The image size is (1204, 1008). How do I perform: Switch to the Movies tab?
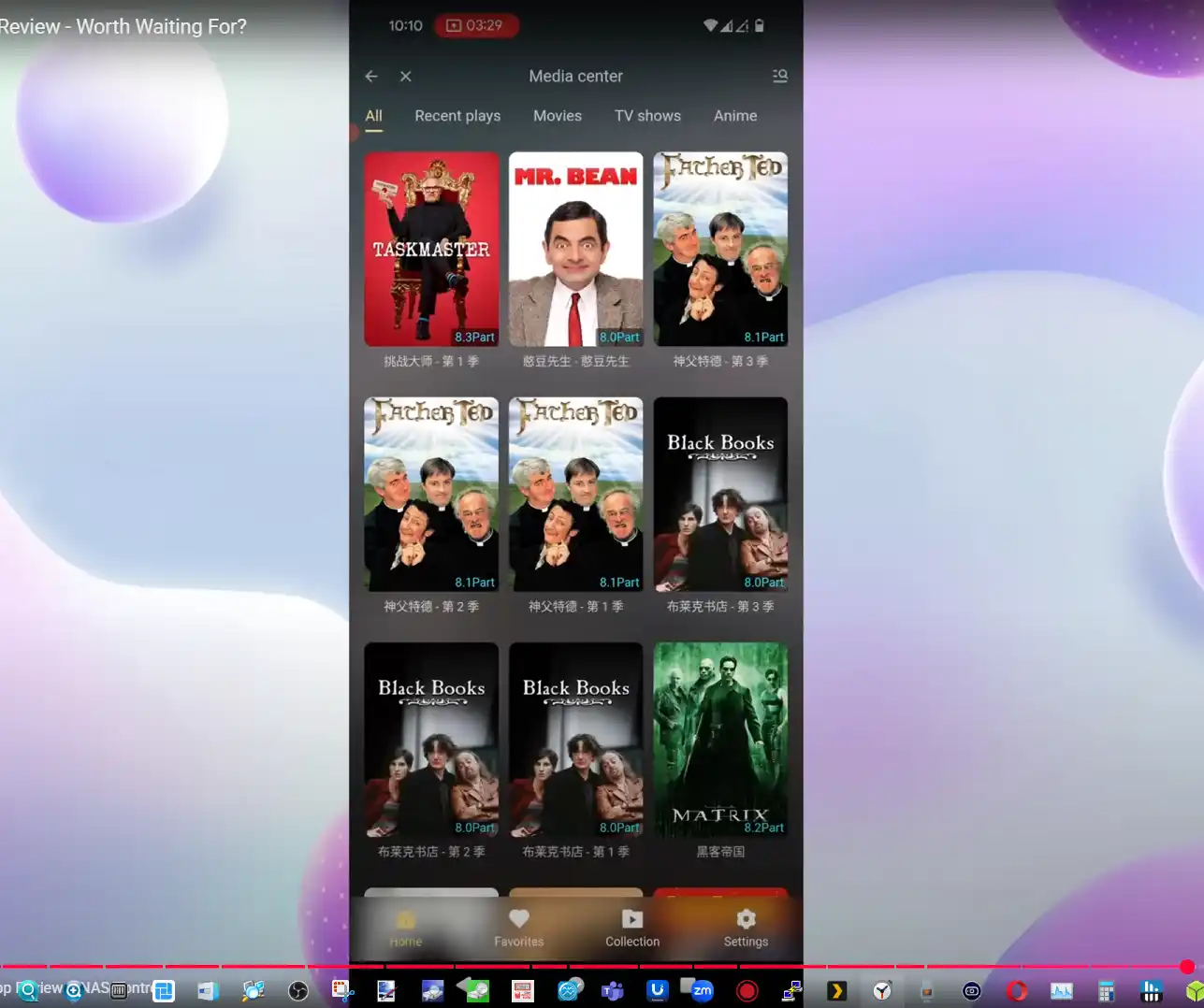tap(558, 116)
